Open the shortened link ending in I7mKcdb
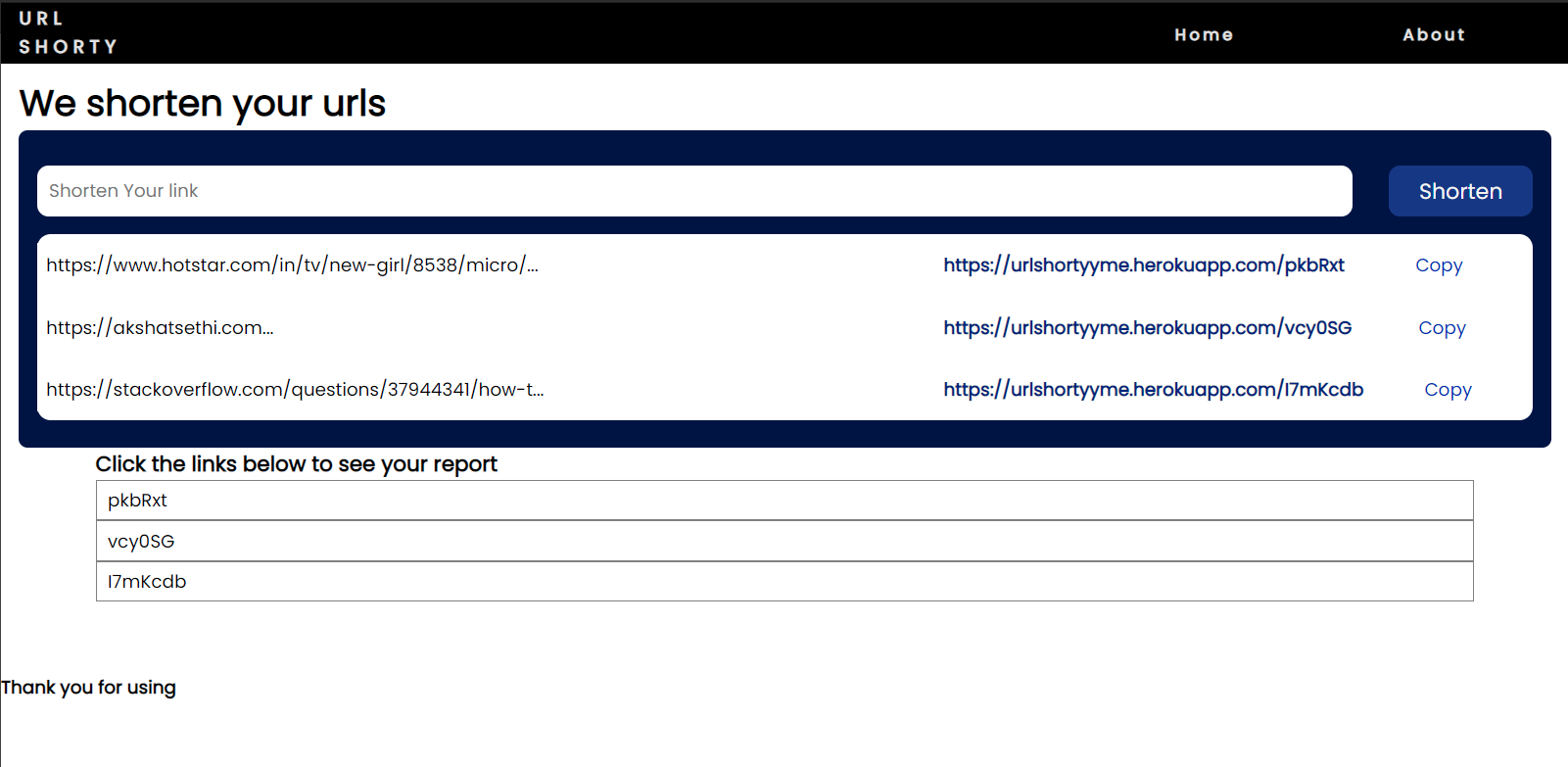The width and height of the screenshot is (1568, 767). click(1154, 390)
